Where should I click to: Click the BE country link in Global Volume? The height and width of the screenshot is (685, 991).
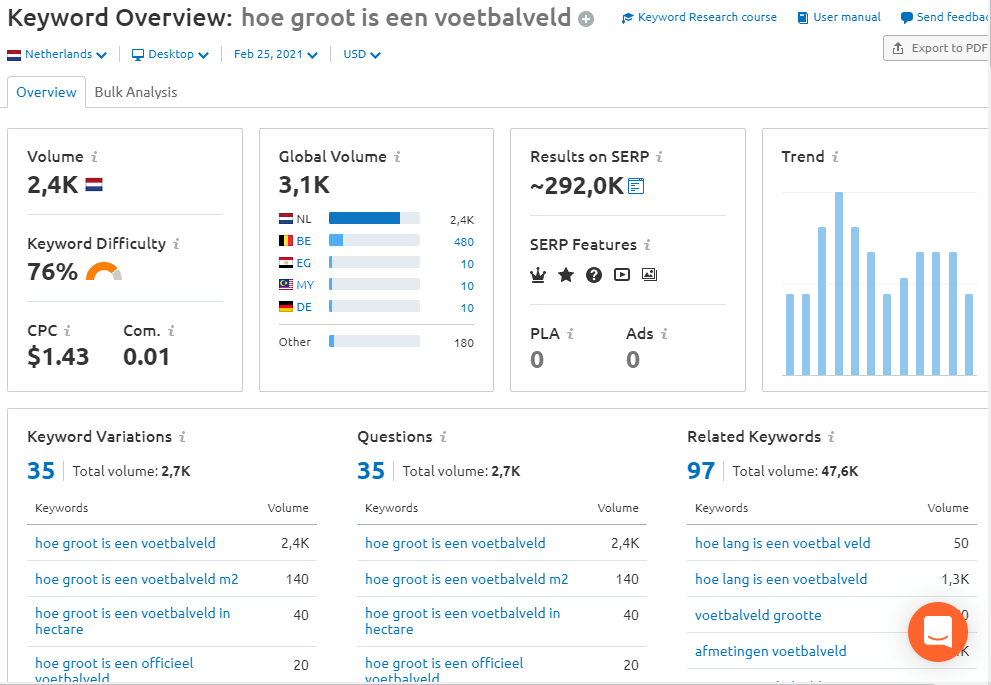303,241
